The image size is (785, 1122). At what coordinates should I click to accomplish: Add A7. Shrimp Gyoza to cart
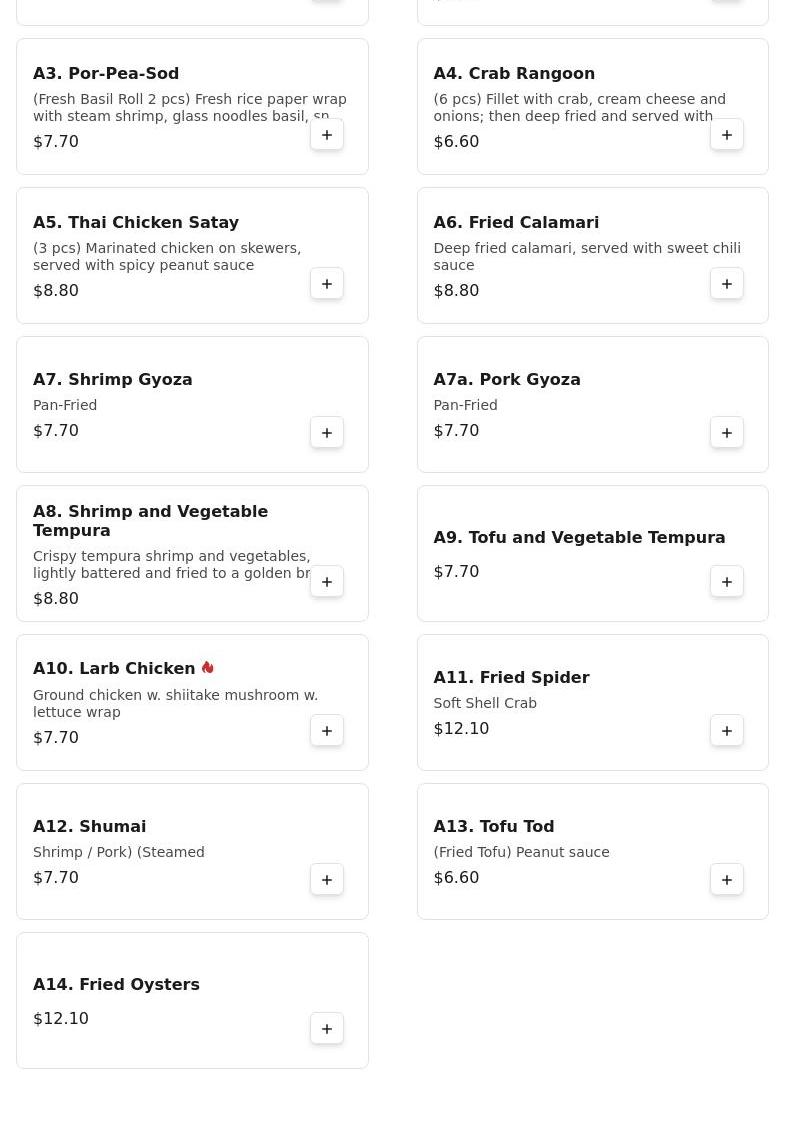(x=327, y=433)
